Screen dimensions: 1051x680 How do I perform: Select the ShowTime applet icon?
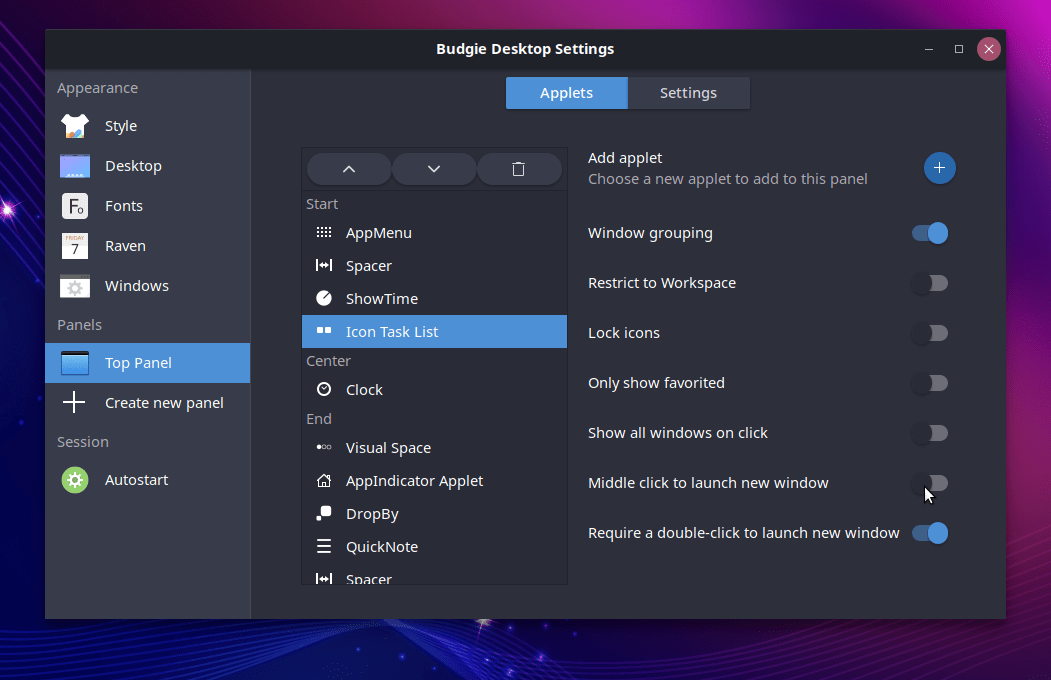pos(324,299)
